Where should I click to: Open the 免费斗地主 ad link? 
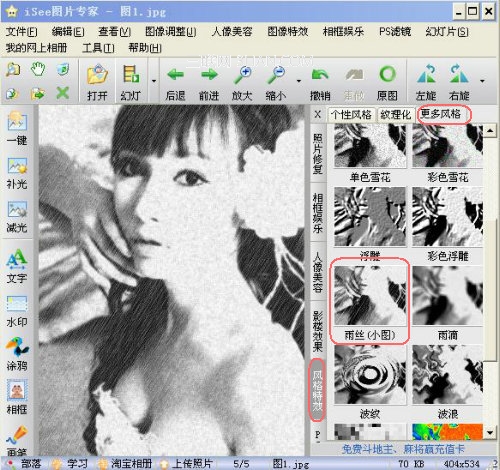tap(403, 449)
